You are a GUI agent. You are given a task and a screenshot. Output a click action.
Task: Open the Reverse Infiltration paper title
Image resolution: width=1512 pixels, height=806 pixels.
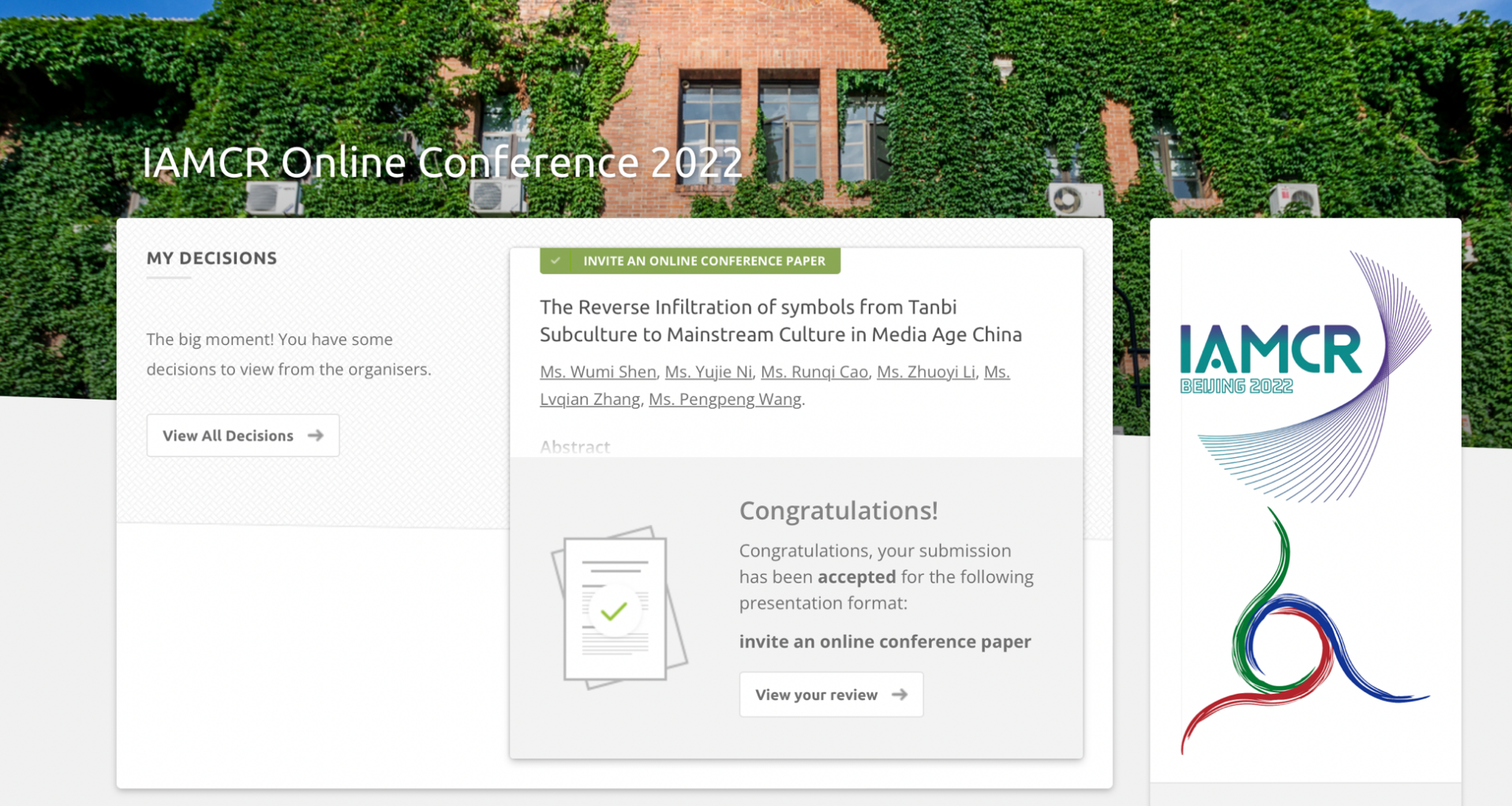[780, 321]
